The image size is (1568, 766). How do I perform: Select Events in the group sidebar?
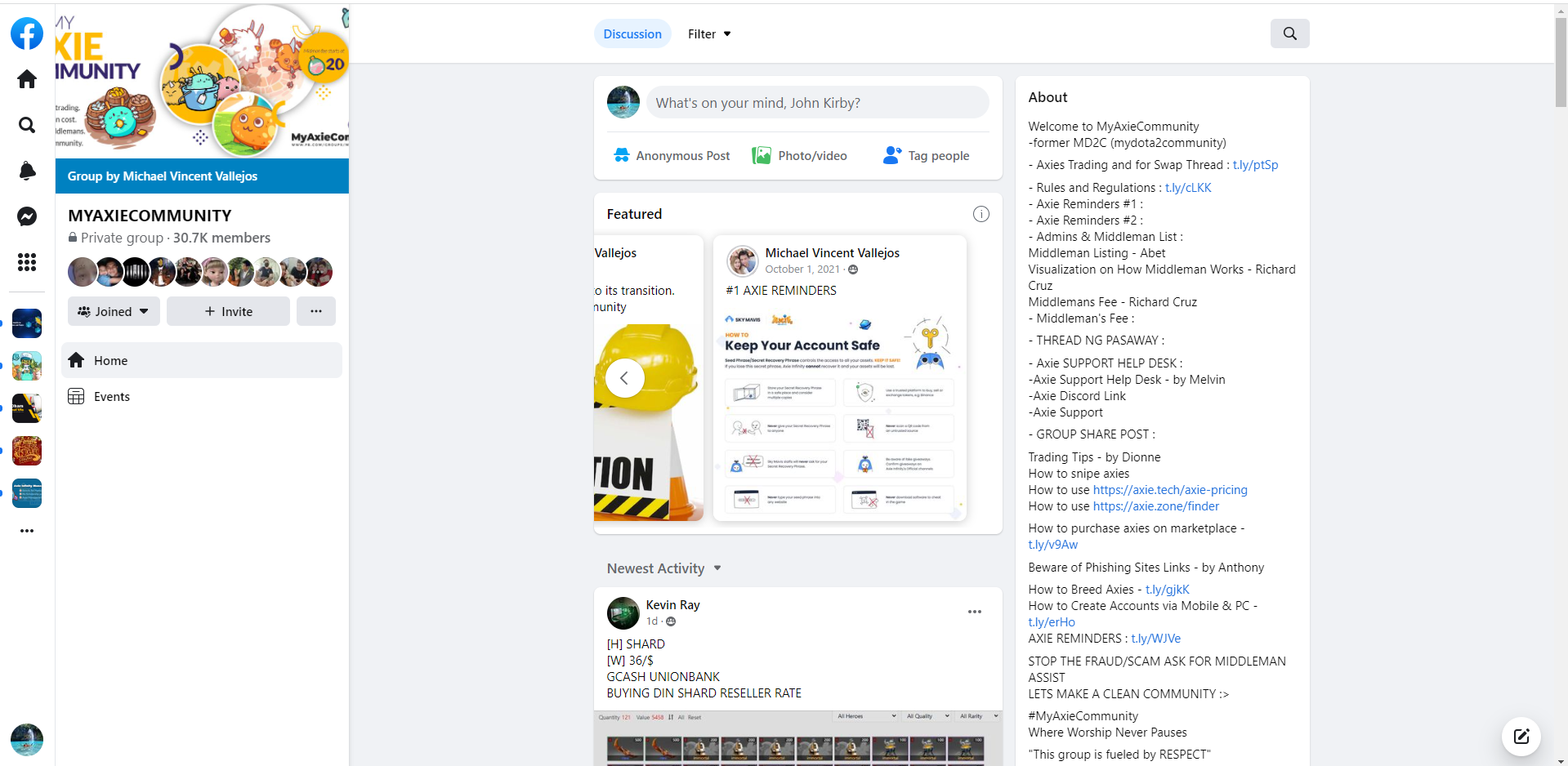[x=202, y=396]
